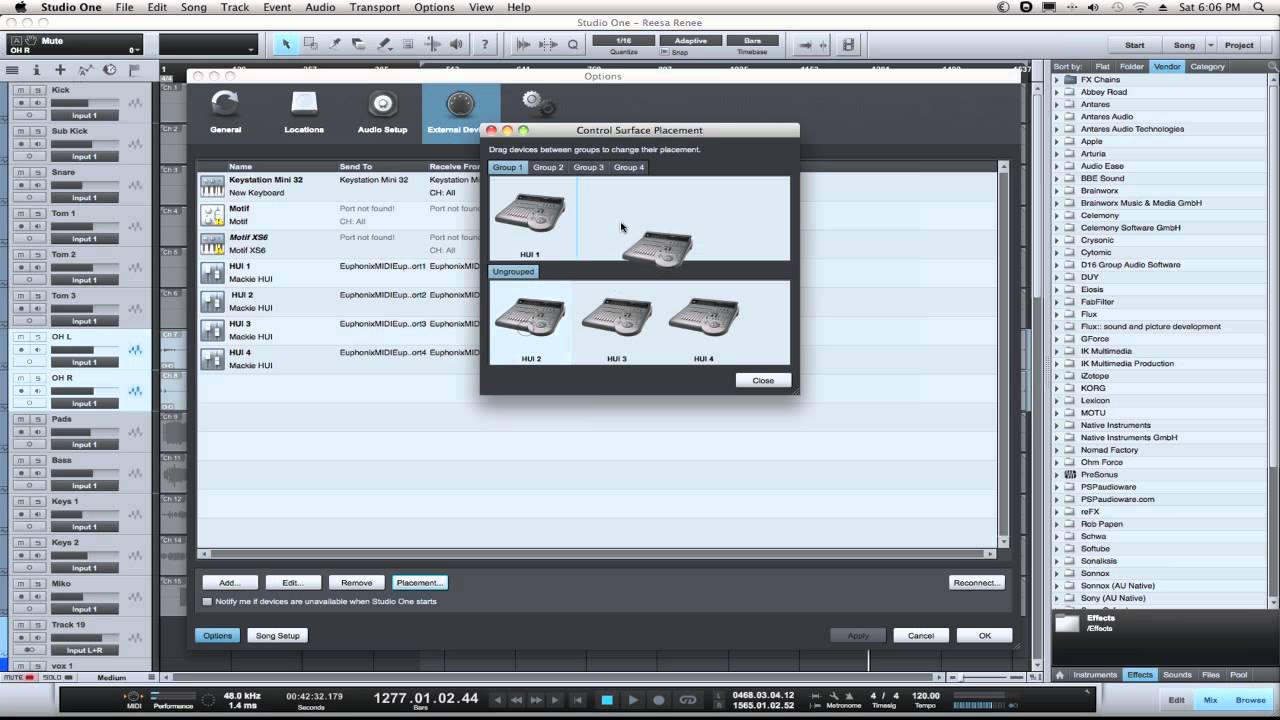Image resolution: width=1280 pixels, height=720 pixels.
Task: Mute the OH L track
Action: [x=21, y=337]
